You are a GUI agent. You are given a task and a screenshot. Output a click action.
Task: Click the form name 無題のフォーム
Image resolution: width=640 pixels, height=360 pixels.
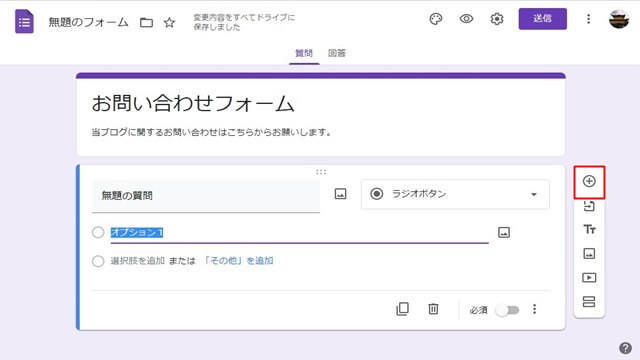[88, 22]
